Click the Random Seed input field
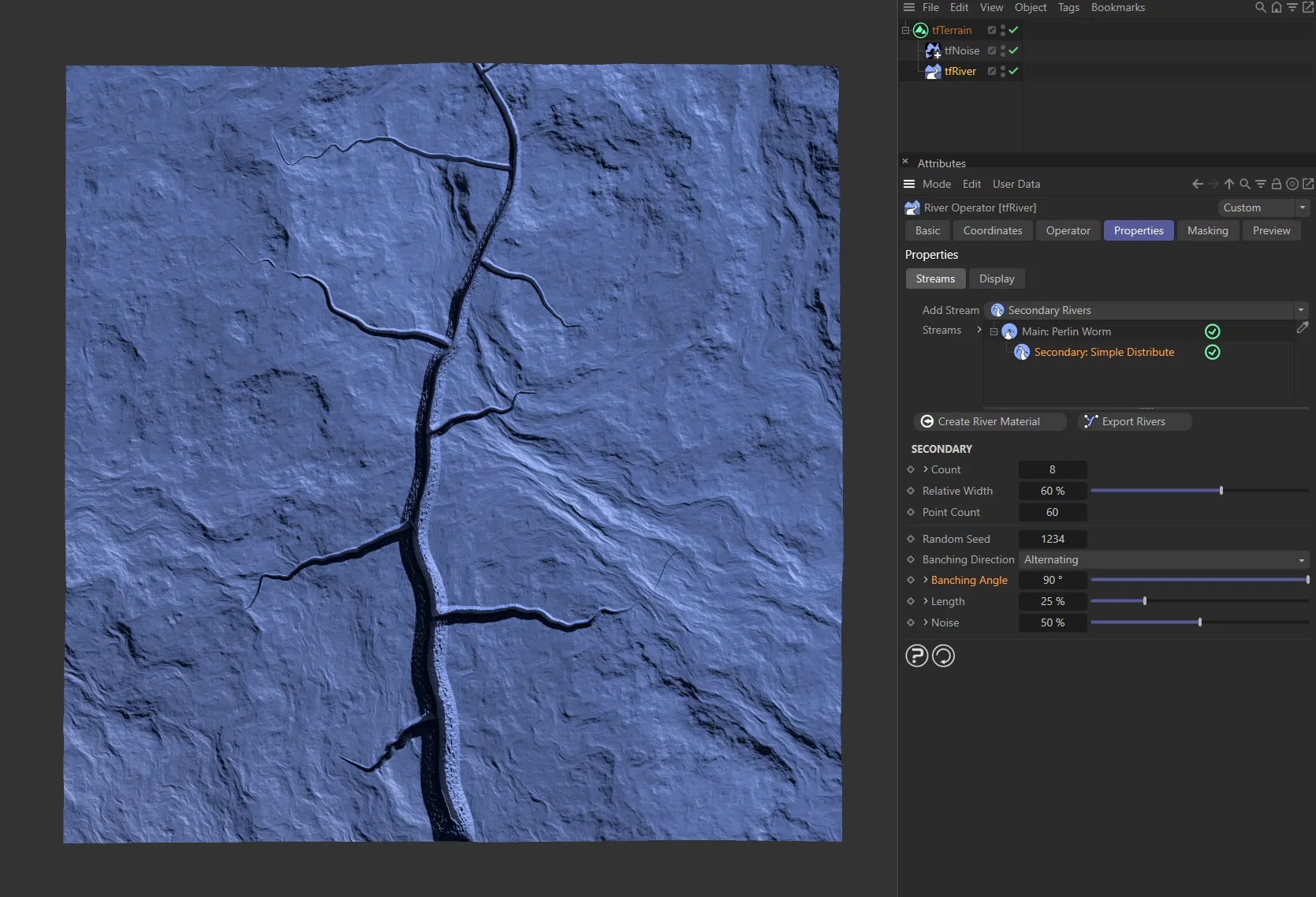Screen dimensions: 1316x897 point(1052,539)
